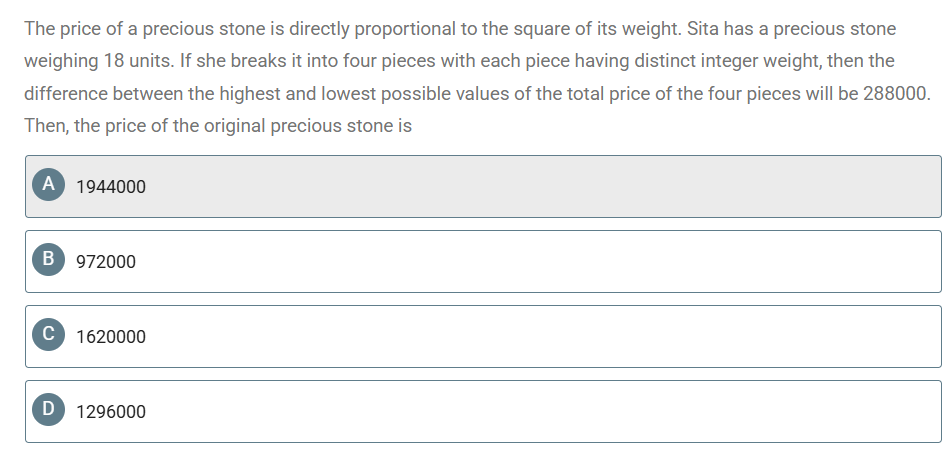Screen dimensions: 947x467
Task: Select answer 1944000
Action: click(111, 187)
